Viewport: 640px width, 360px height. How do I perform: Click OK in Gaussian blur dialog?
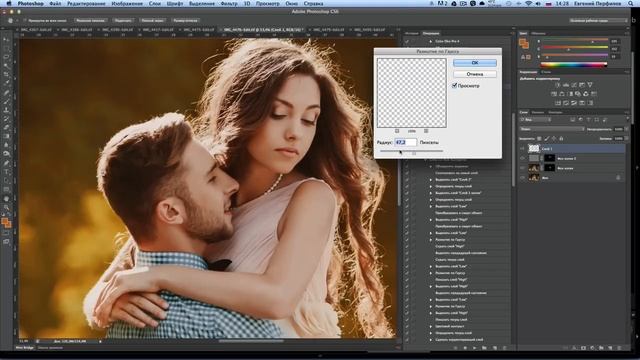pos(475,63)
